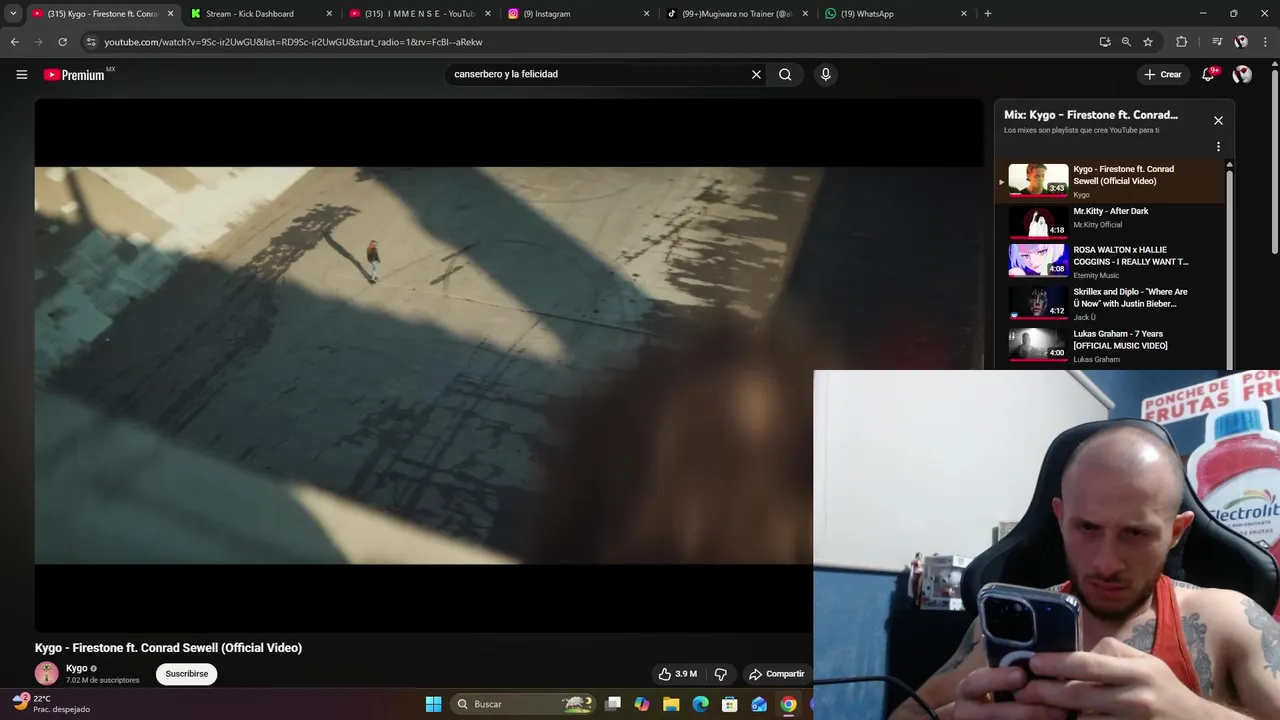This screenshot has height=720, width=1280.
Task: Open Chrome three-dot menu
Action: coord(1266,42)
